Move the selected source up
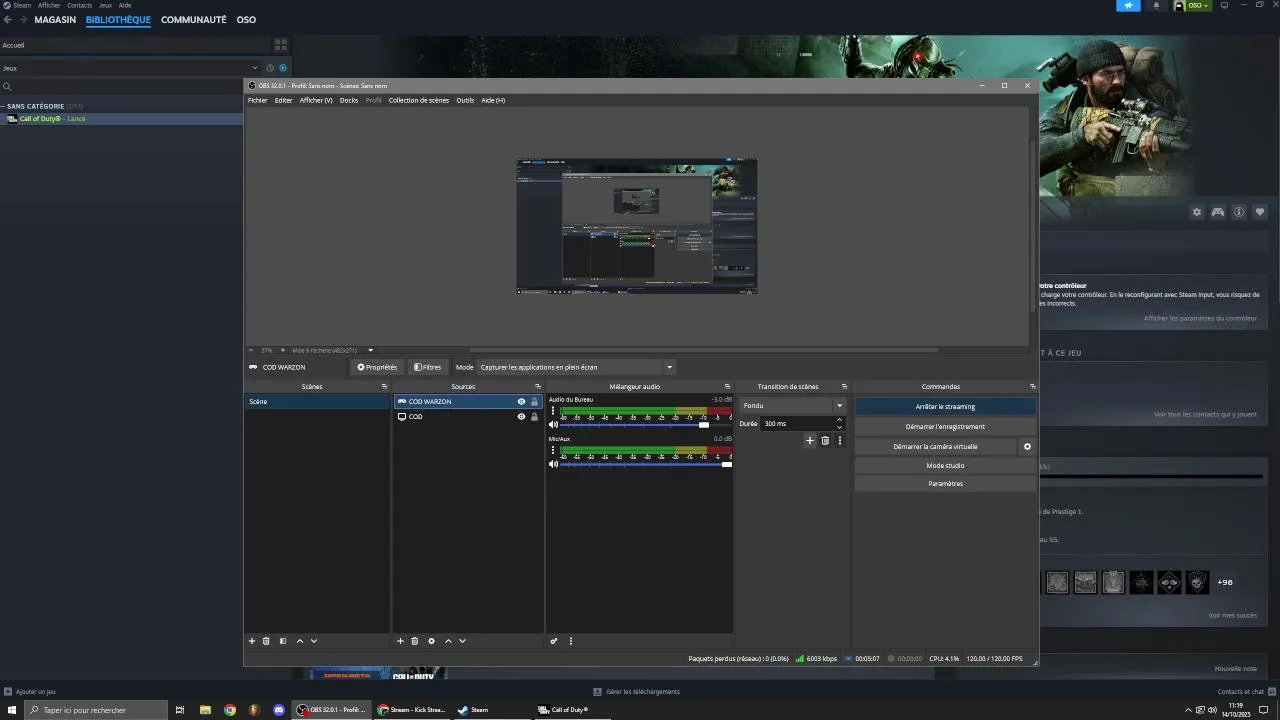The image size is (1280, 720). (448, 641)
